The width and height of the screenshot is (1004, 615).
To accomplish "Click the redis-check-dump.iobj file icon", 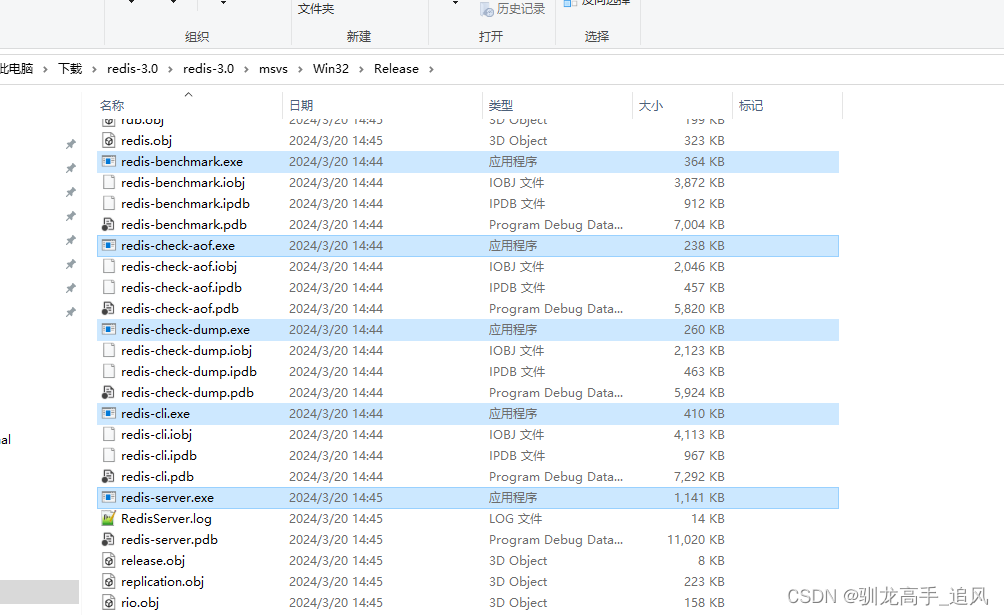I will (109, 350).
